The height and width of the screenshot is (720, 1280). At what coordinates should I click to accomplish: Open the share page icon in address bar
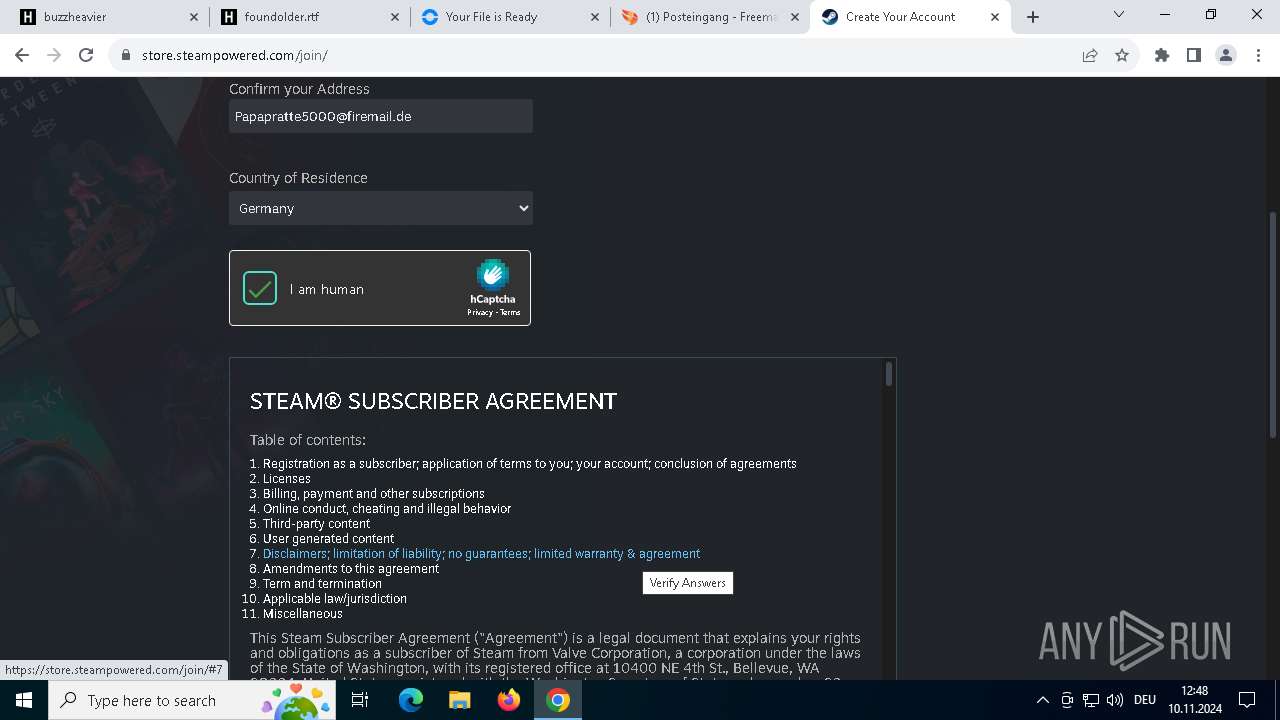click(1090, 55)
